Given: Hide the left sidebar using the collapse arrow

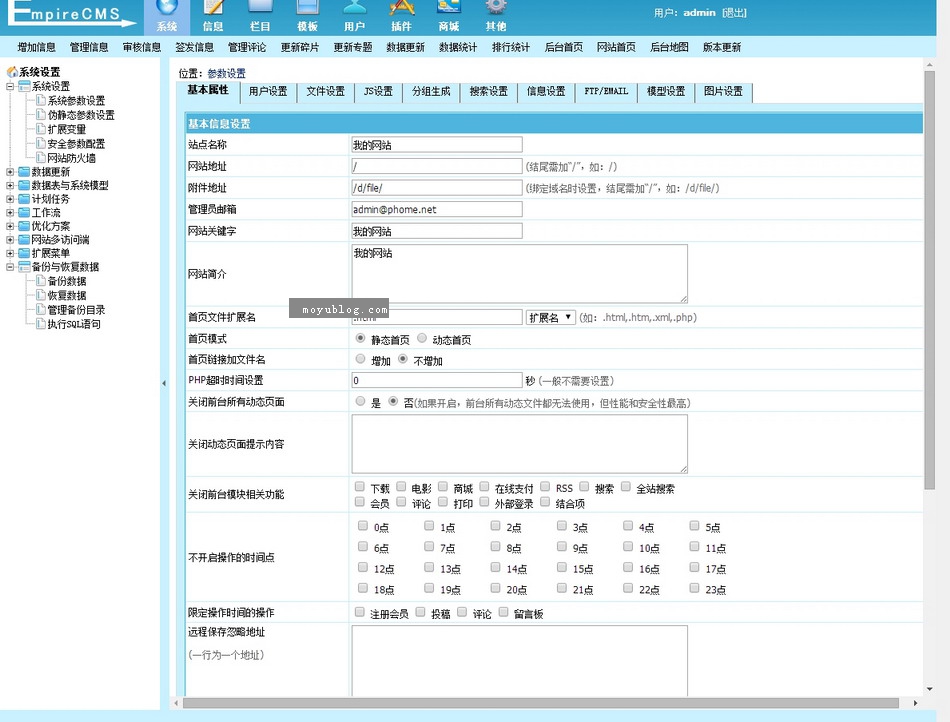Looking at the screenshot, I should pyautogui.click(x=164, y=383).
